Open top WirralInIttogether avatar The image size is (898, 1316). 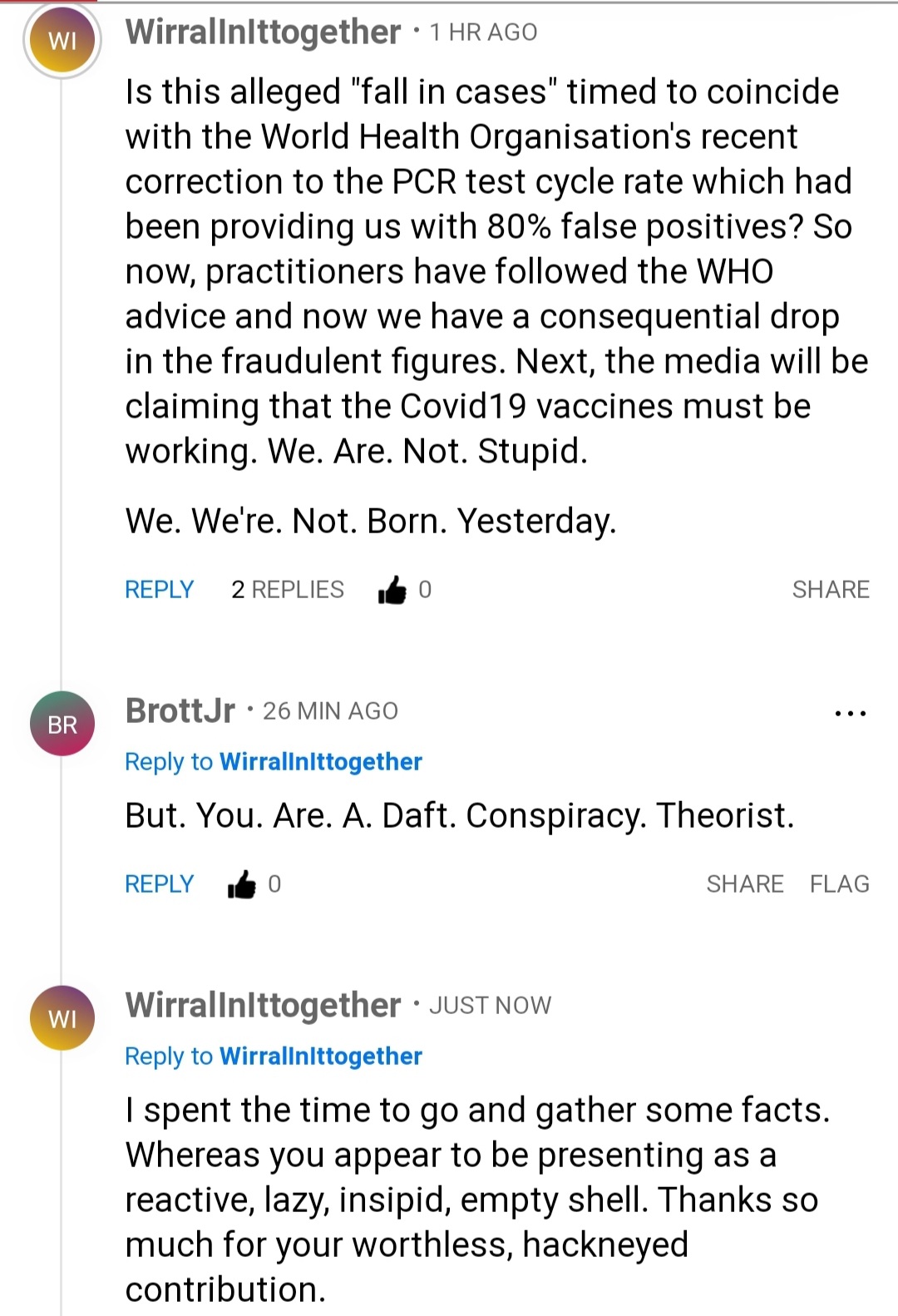[62, 40]
